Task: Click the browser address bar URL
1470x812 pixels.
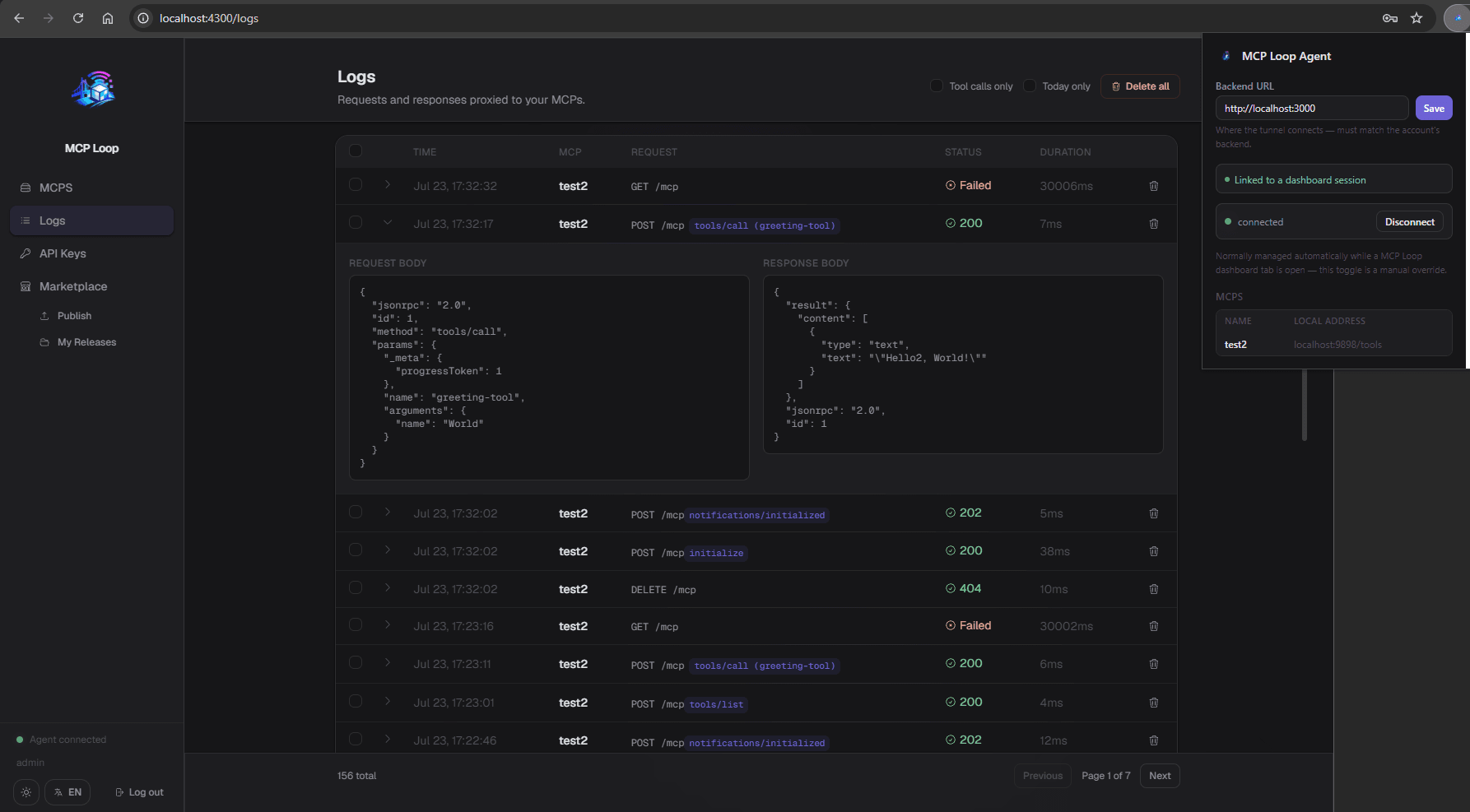Action: [x=209, y=18]
